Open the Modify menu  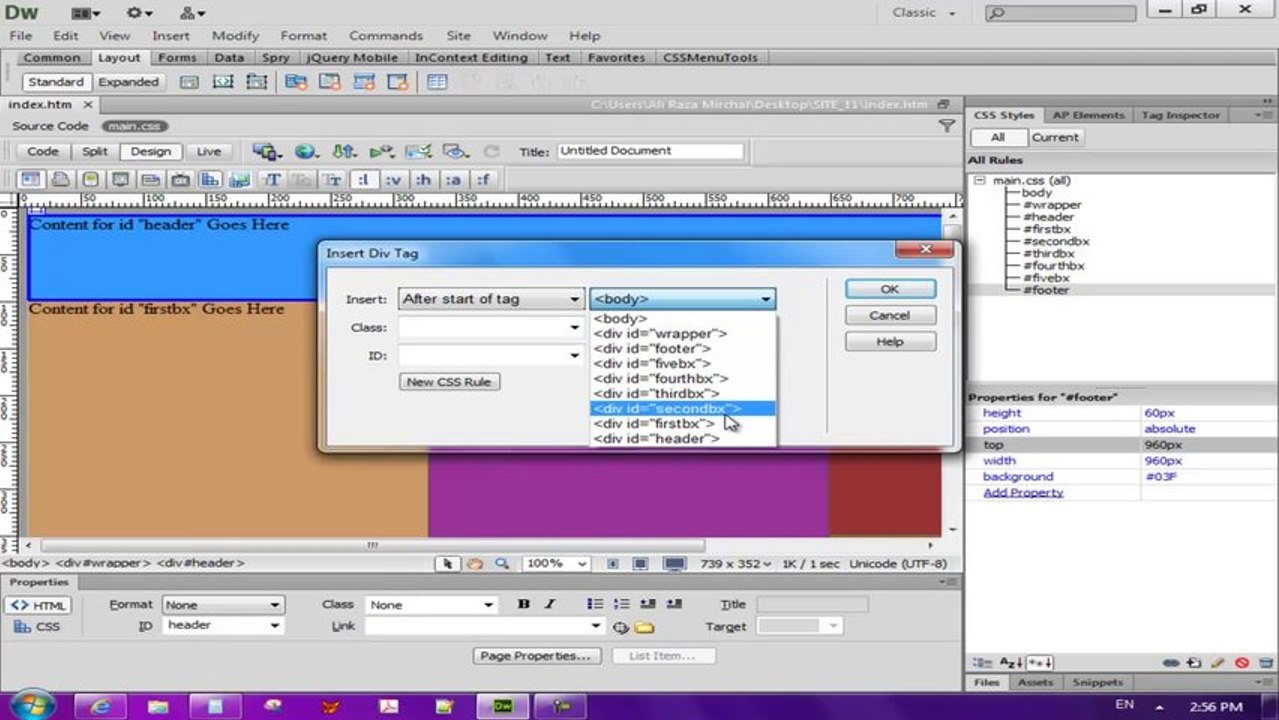pyautogui.click(x=235, y=35)
